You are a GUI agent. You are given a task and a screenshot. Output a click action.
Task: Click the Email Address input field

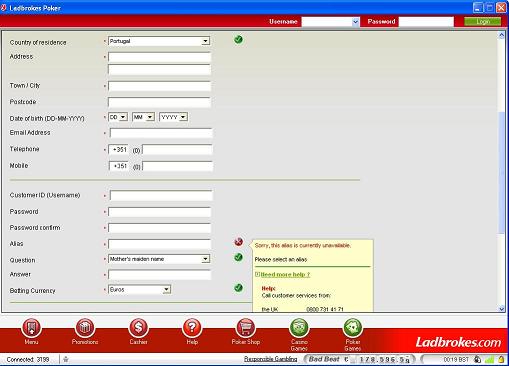click(161, 133)
